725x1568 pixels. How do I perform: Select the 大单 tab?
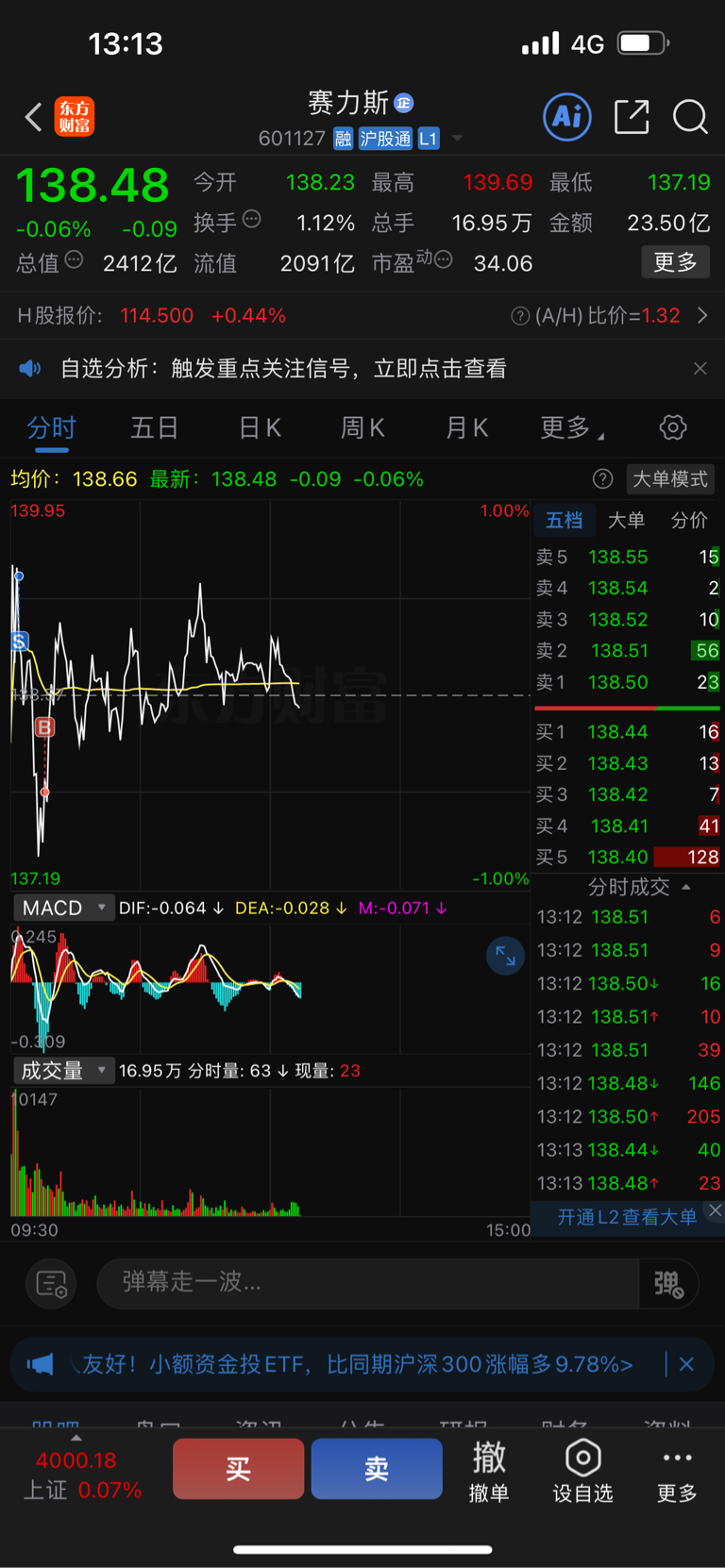(626, 521)
